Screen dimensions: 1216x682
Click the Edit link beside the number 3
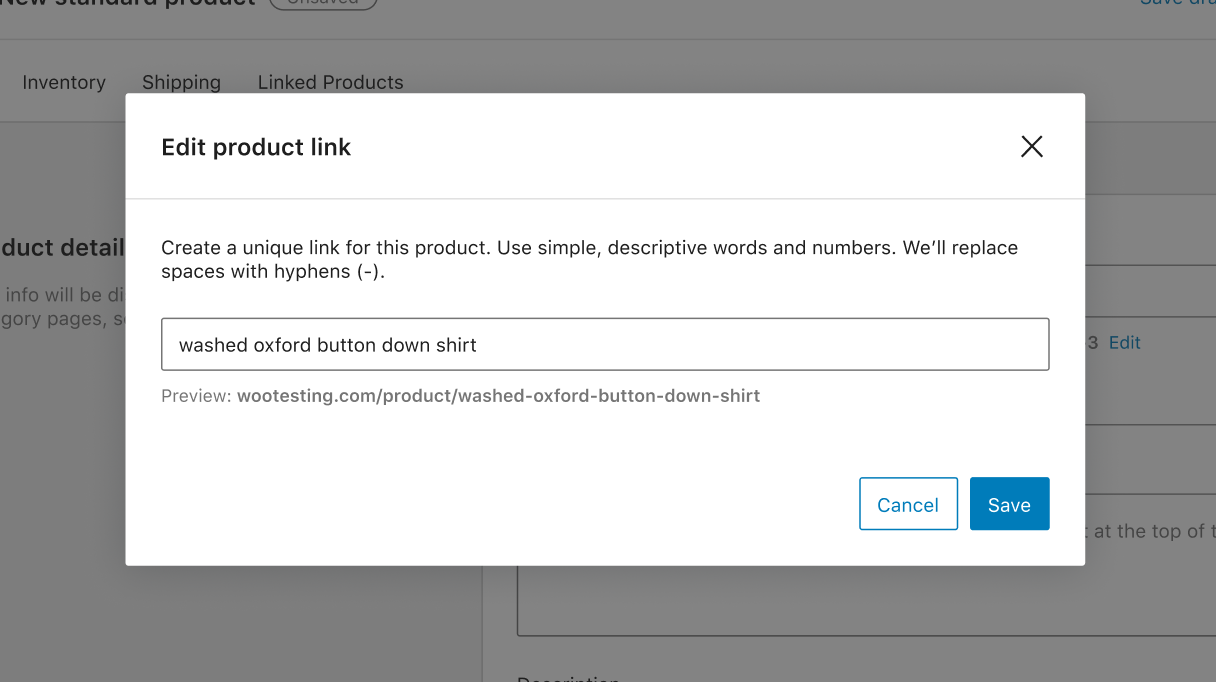pos(1125,342)
